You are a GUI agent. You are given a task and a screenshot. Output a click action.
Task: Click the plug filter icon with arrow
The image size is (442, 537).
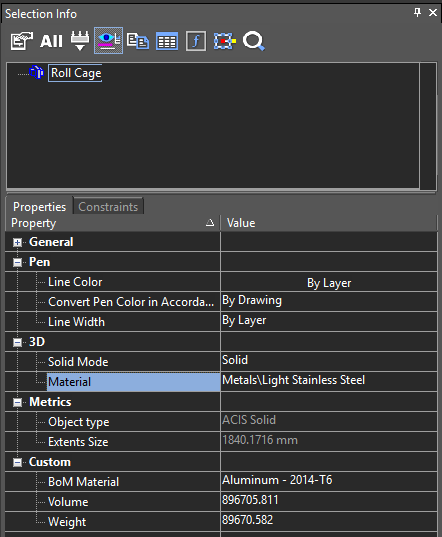click(x=80, y=41)
